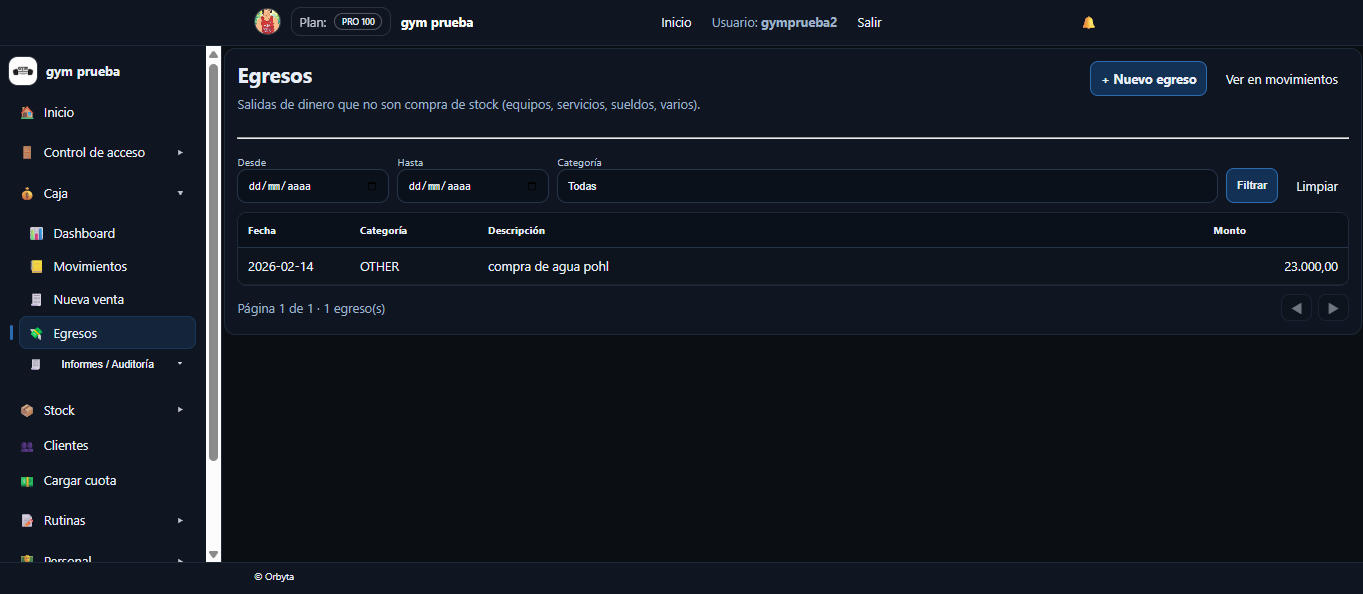Expand the Stock submenu

180,410
